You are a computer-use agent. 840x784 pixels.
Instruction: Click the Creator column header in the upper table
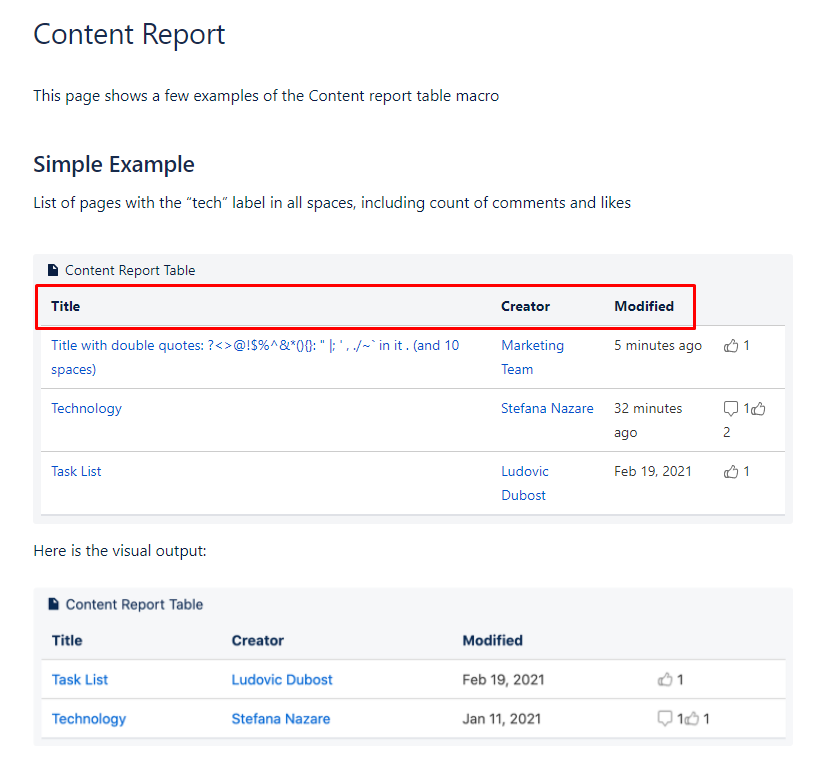(525, 306)
